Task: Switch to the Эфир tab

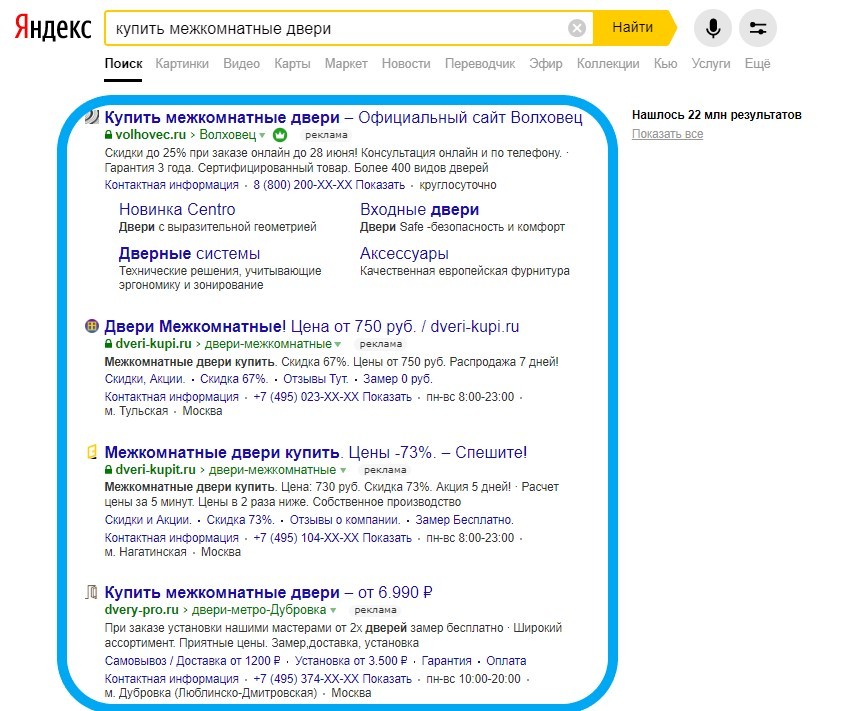Action: click(x=546, y=64)
